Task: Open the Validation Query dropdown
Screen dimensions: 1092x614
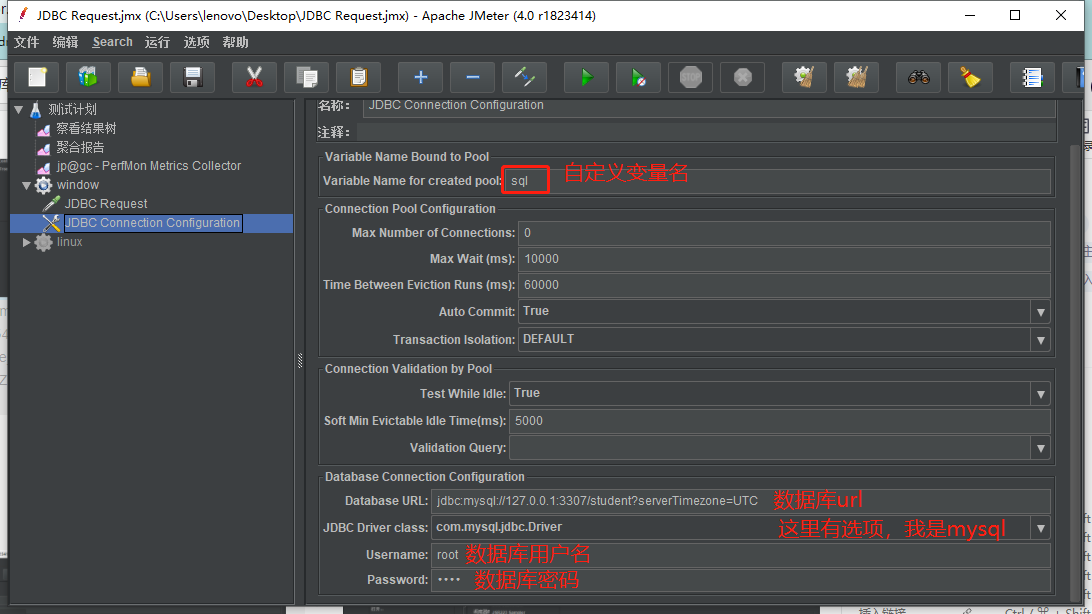Action: 1040,448
